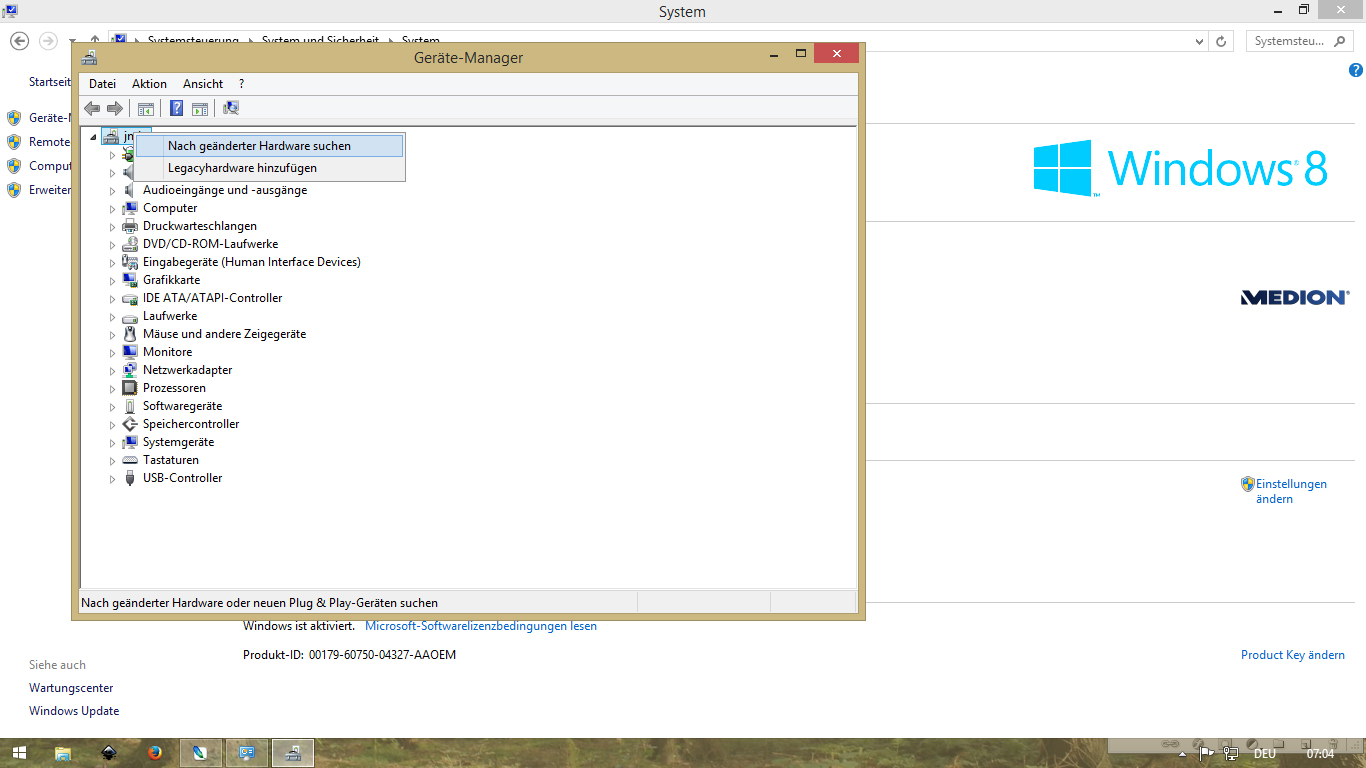The image size is (1366, 768).
Task: Click the refresh button in System address bar
Action: pyautogui.click(x=1221, y=41)
